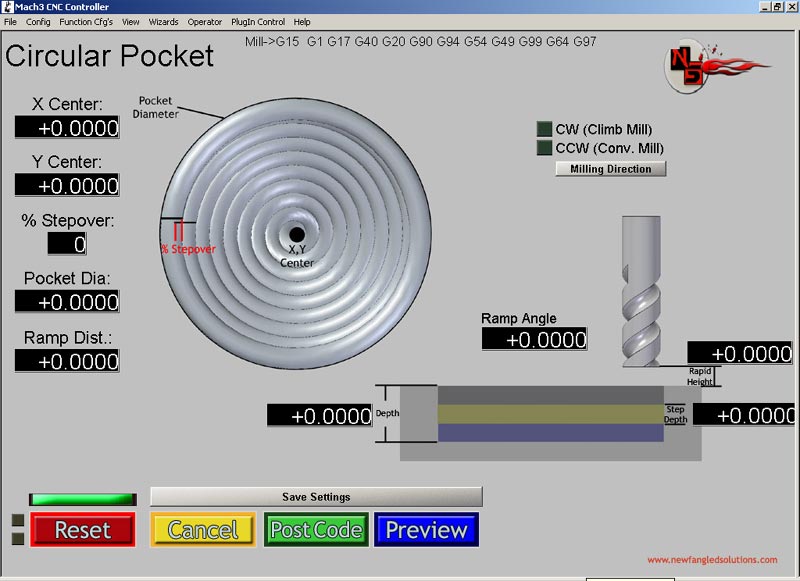Open the Config menu
Image resolution: width=800 pixels, height=581 pixels.
(38, 22)
